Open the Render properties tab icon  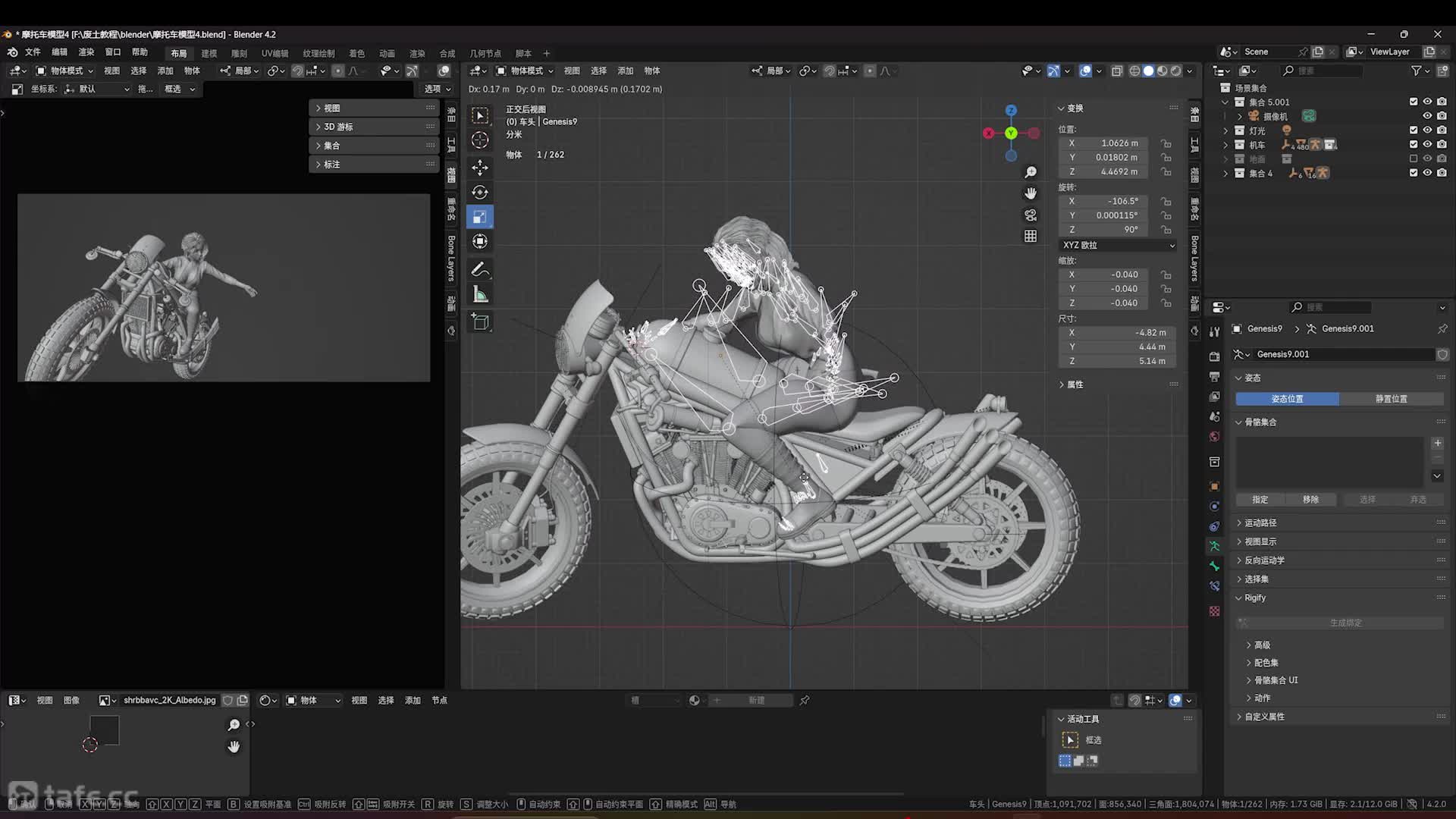point(1215,356)
